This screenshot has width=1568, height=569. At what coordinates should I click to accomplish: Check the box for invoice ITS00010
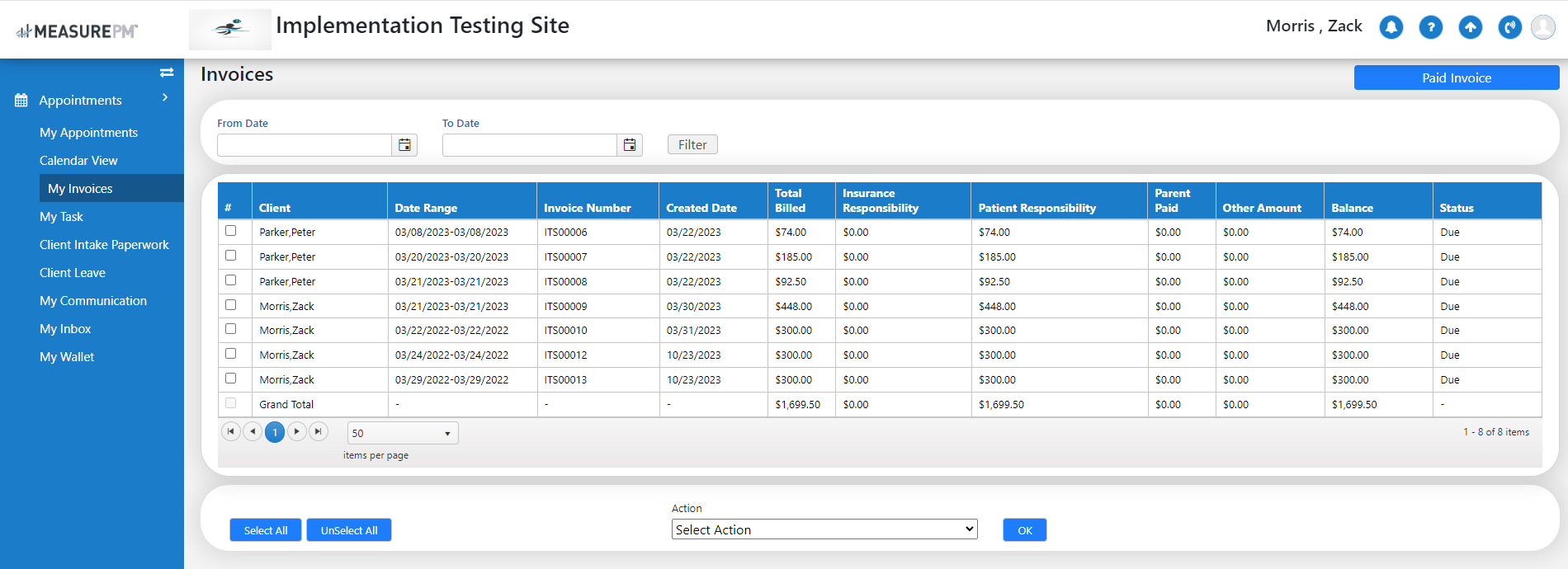231,329
